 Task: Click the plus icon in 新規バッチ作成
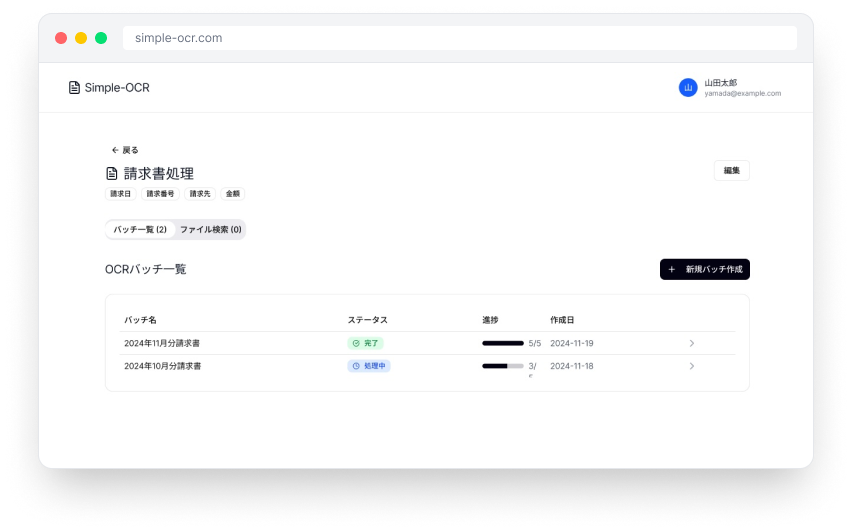point(672,269)
